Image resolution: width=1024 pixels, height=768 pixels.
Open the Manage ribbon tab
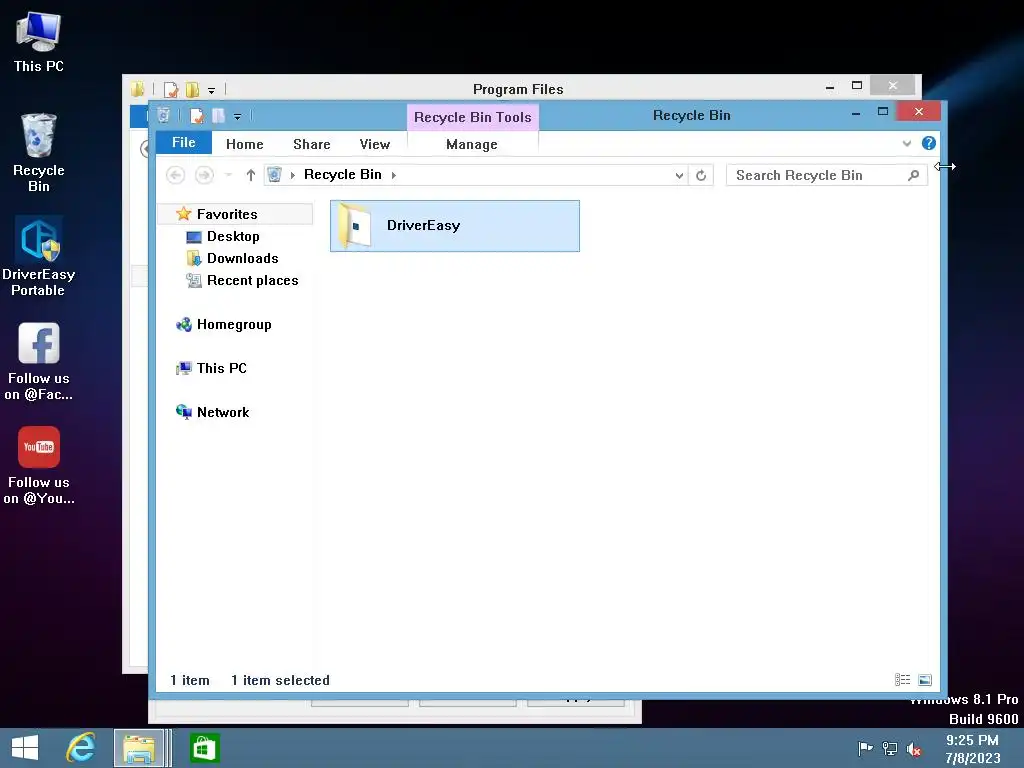point(472,144)
